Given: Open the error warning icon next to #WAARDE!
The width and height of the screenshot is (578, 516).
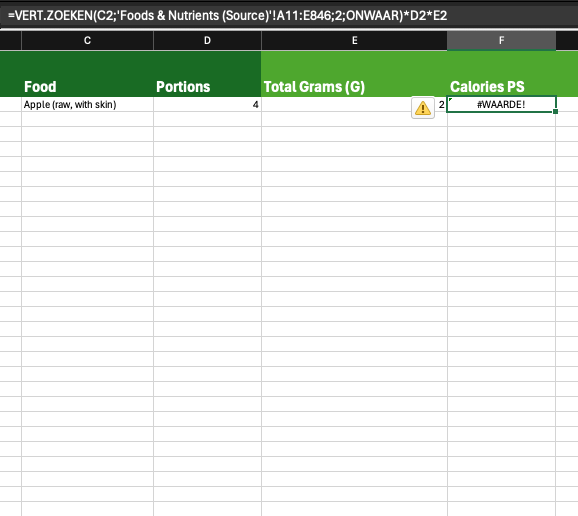Looking at the screenshot, I should click(423, 108).
